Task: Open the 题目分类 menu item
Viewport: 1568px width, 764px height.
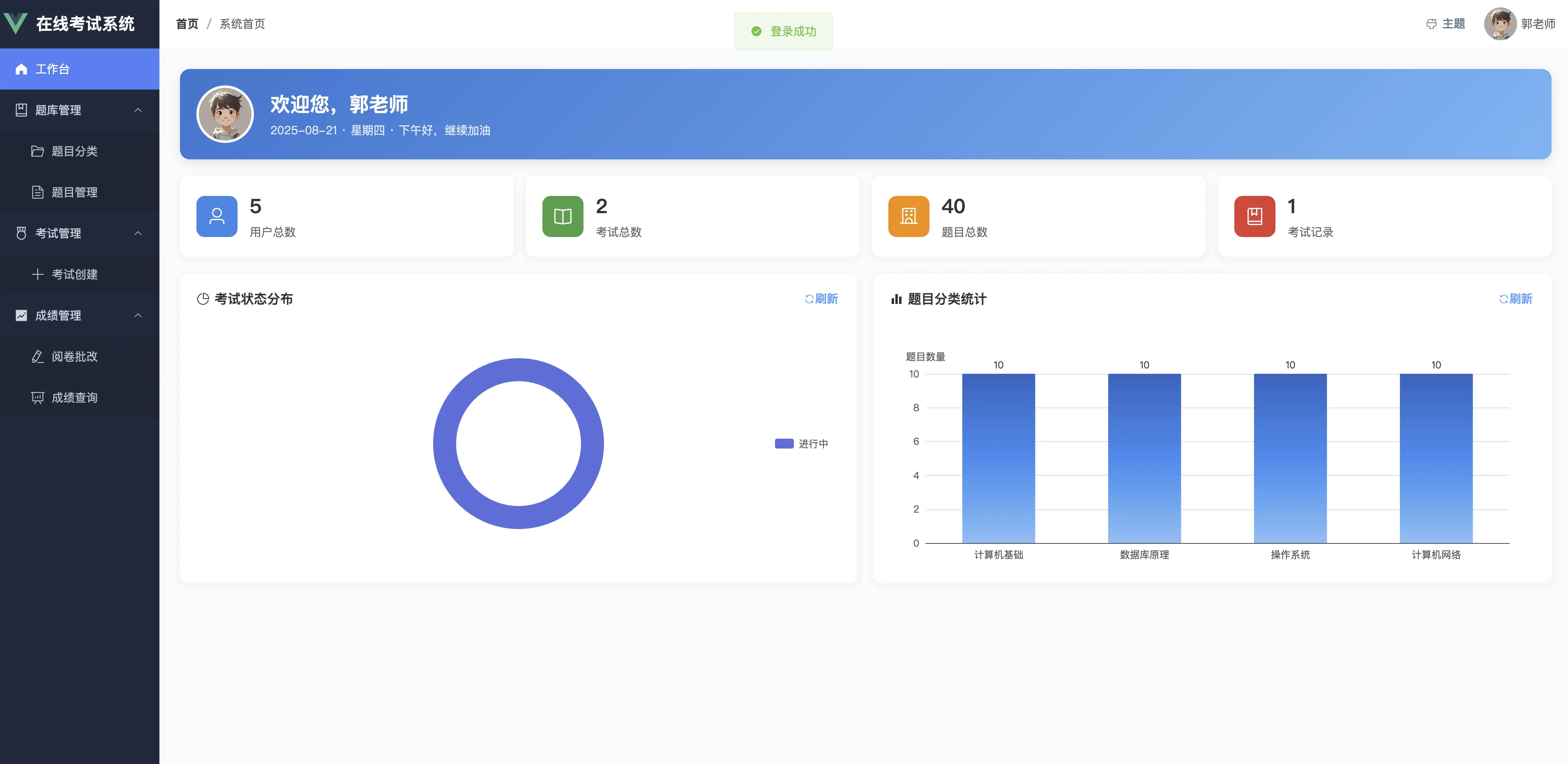Action: [x=74, y=151]
